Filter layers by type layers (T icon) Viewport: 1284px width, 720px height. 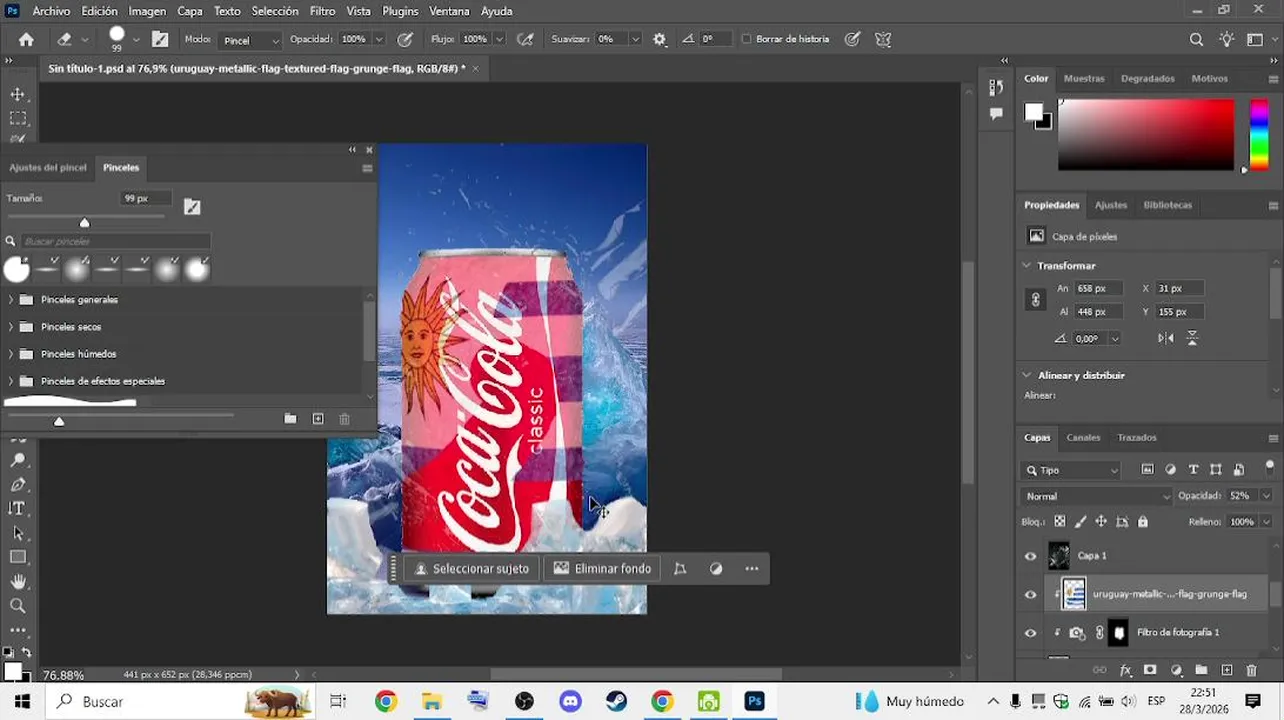[1193, 469]
